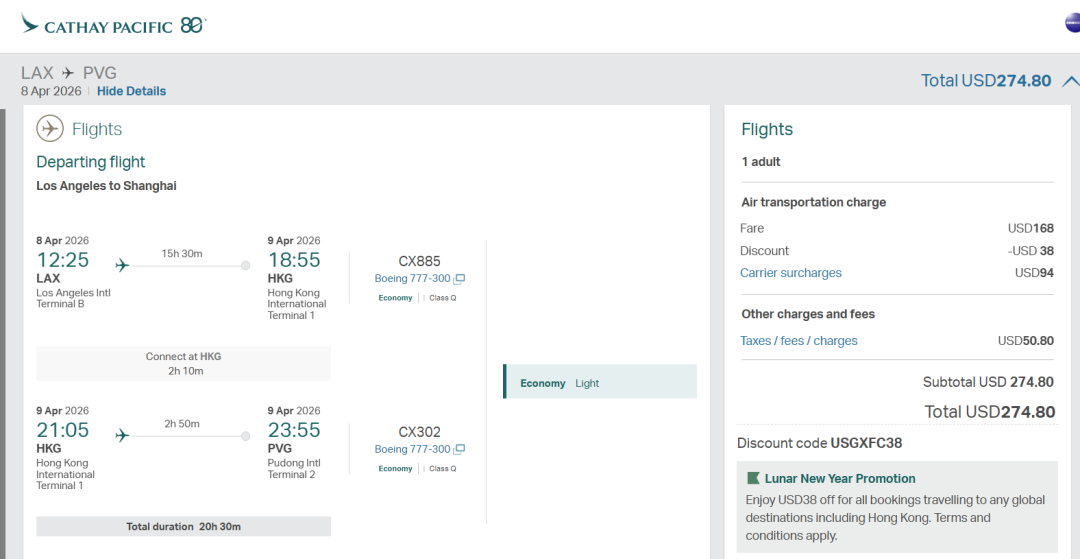Click the Connect at HKG layover bar

pos(183,364)
